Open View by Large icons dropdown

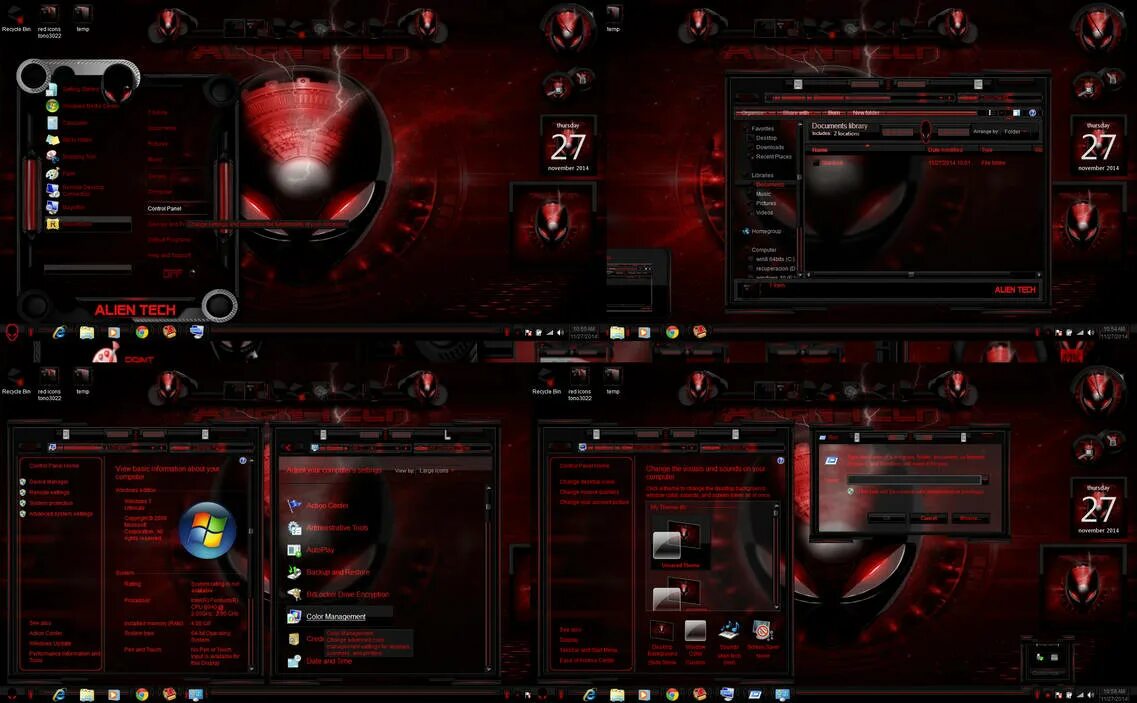[435, 471]
